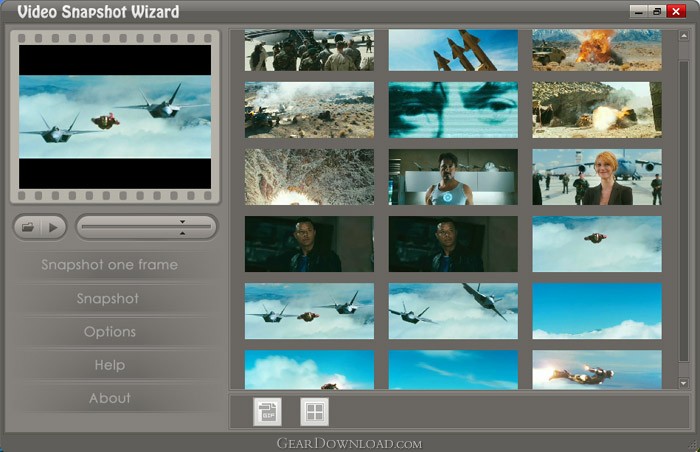Export snapshots as animated GIF
Screen dimensions: 700x452
coord(267,412)
